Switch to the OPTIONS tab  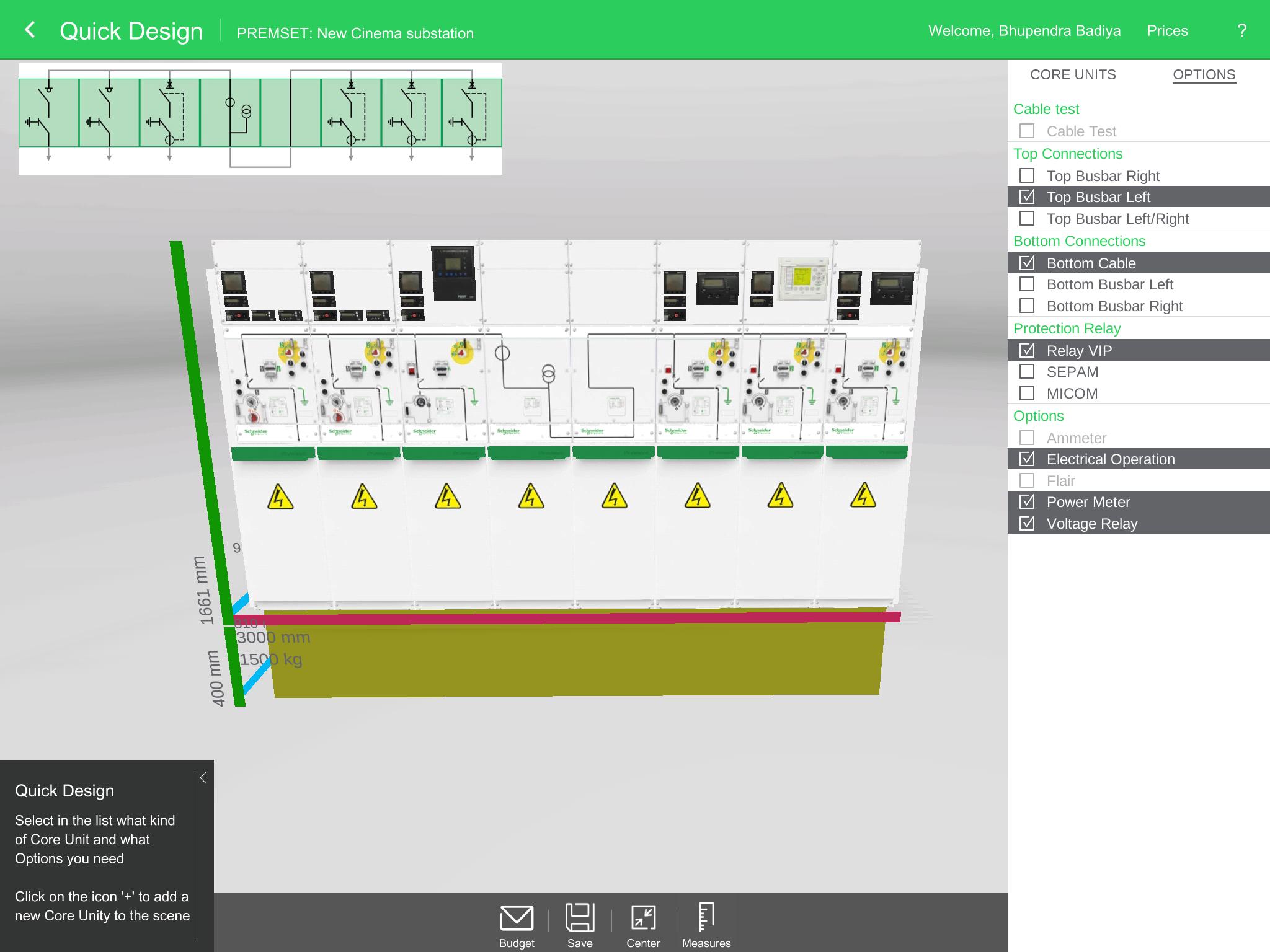point(1204,74)
